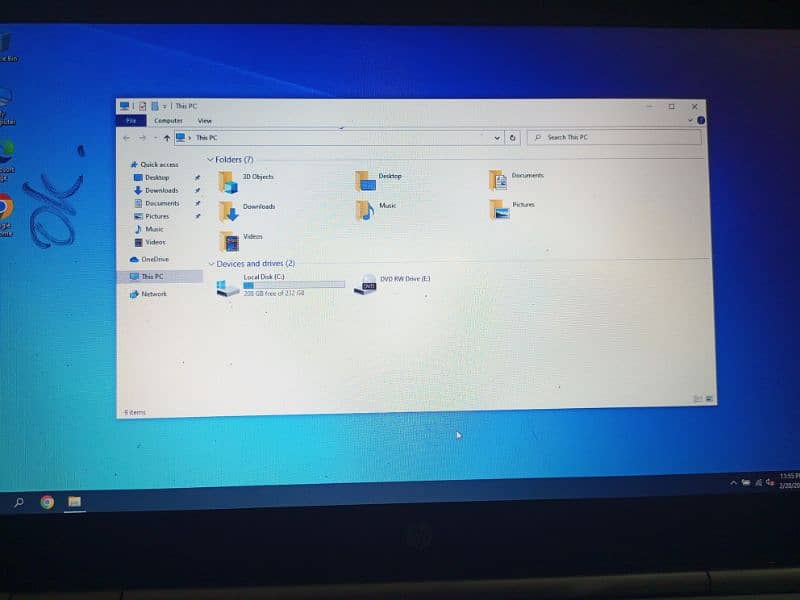Open the Videos folder in main pane
The width and height of the screenshot is (800, 600).
pyautogui.click(x=230, y=241)
